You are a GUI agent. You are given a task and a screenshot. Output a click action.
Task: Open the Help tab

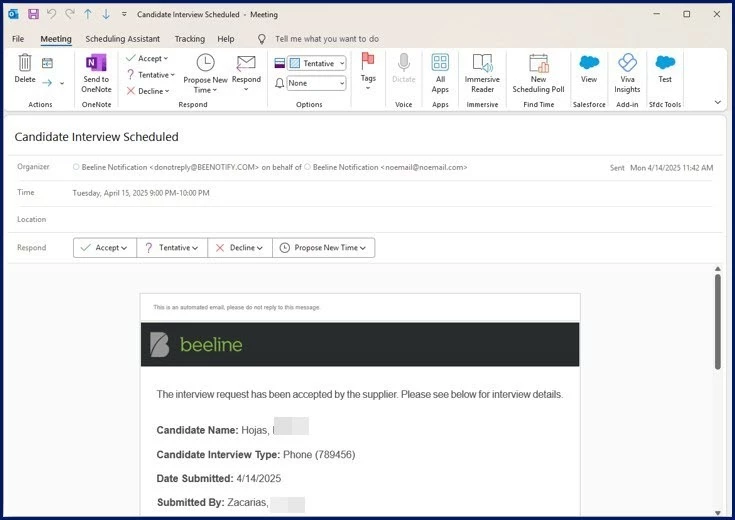click(225, 39)
